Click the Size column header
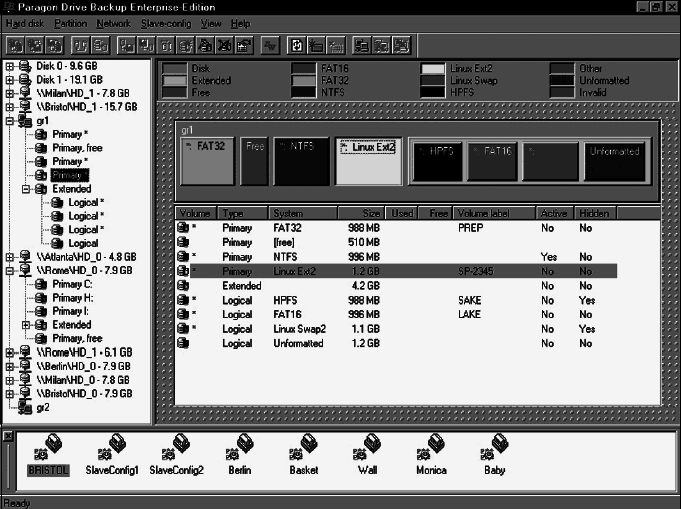This screenshot has height=509, width=681. pos(357,213)
